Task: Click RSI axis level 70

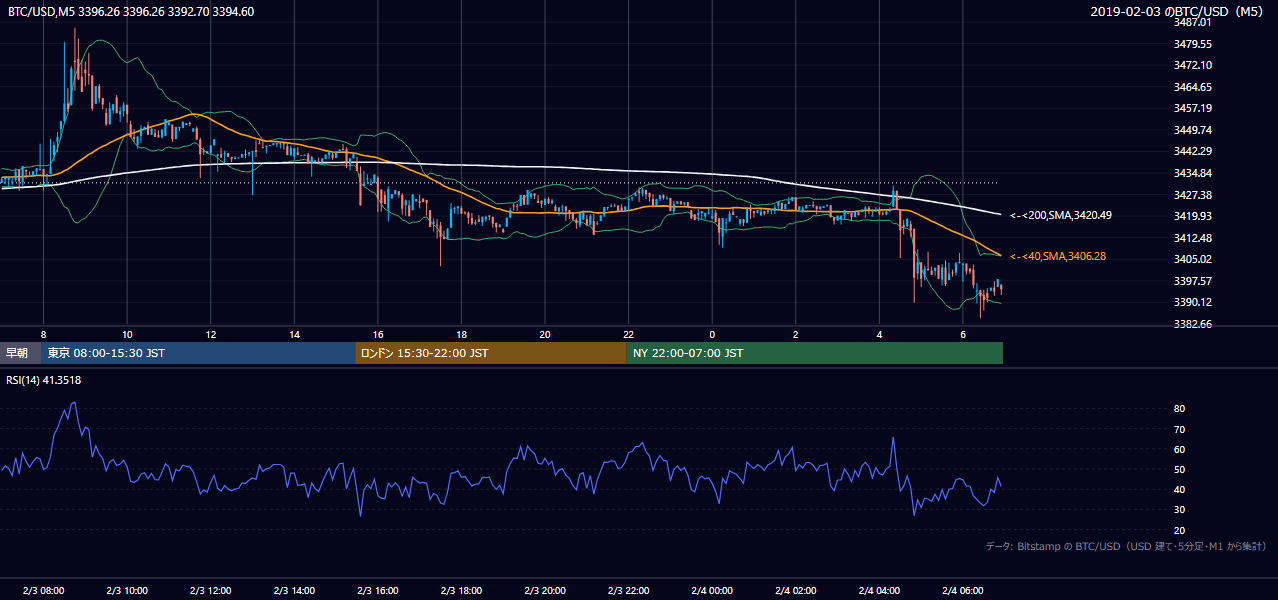Action: [1179, 429]
